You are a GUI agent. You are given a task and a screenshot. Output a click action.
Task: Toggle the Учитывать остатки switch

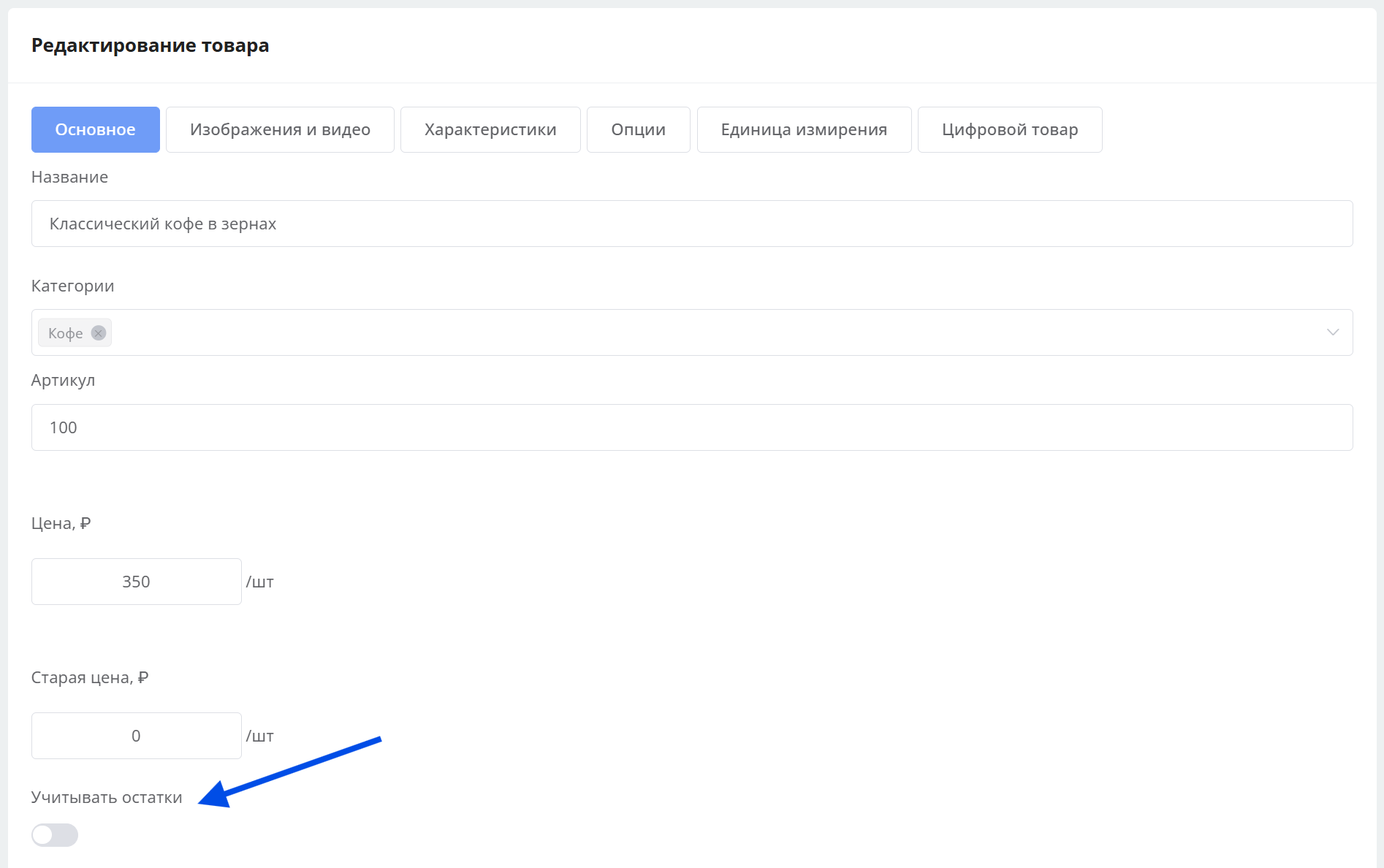55,834
